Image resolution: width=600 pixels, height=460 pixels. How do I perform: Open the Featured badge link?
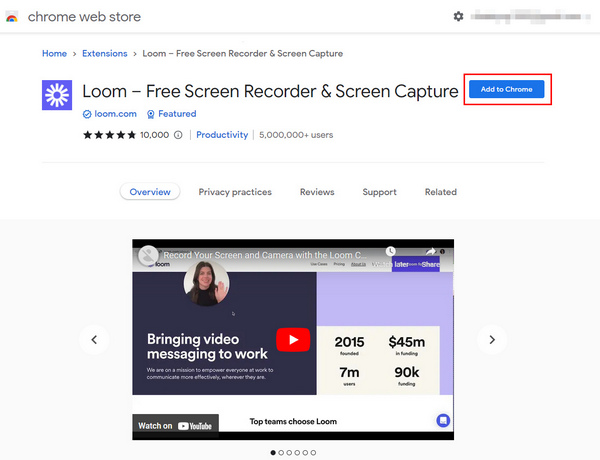coord(177,114)
